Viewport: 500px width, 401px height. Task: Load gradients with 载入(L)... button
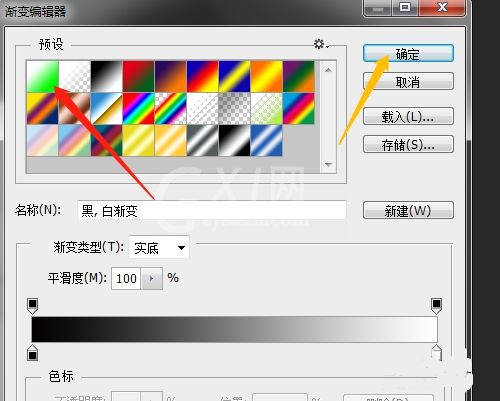coord(408,116)
